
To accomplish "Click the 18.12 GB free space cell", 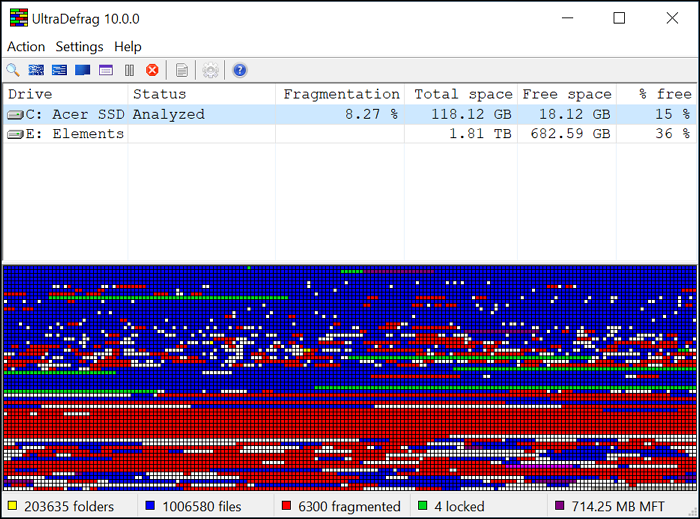I will tap(575, 114).
